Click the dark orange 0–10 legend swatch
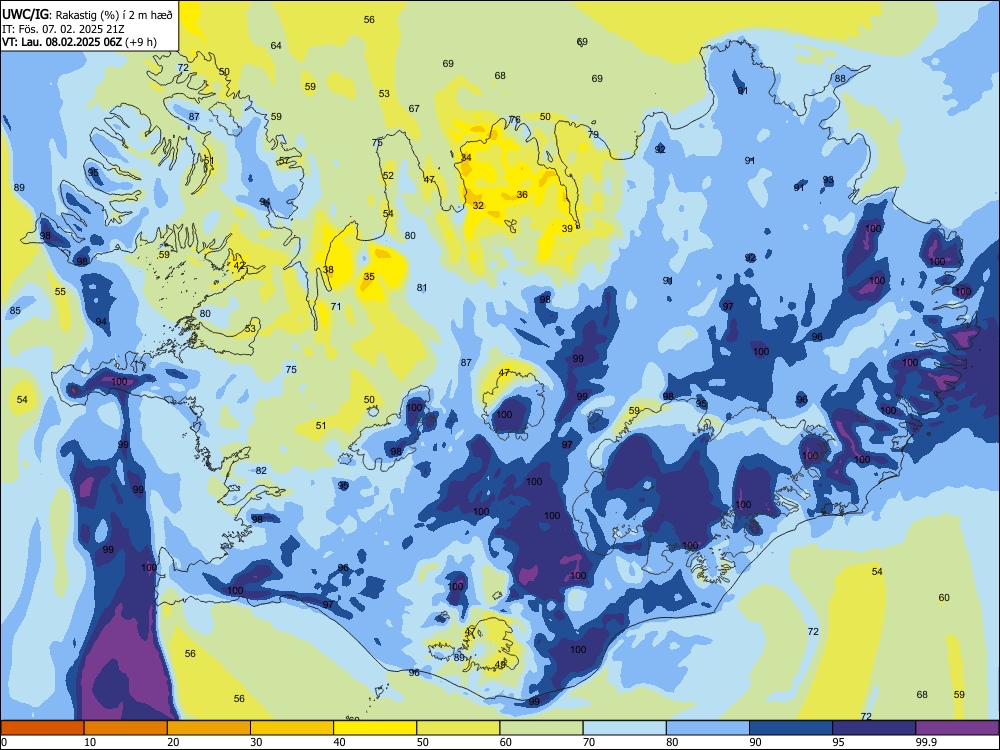The height and width of the screenshot is (750, 1000). 42,728
